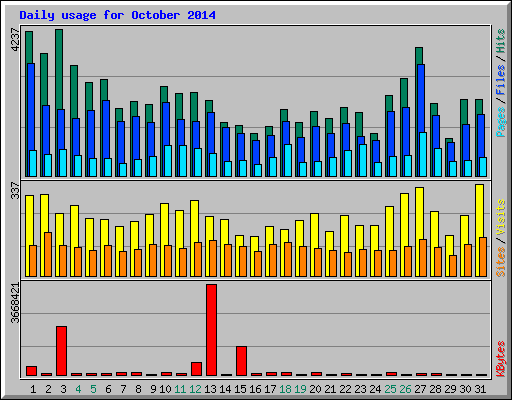Screen dimensions: 512x400
Task: Click the Files legend label
Action: (x=500, y=80)
